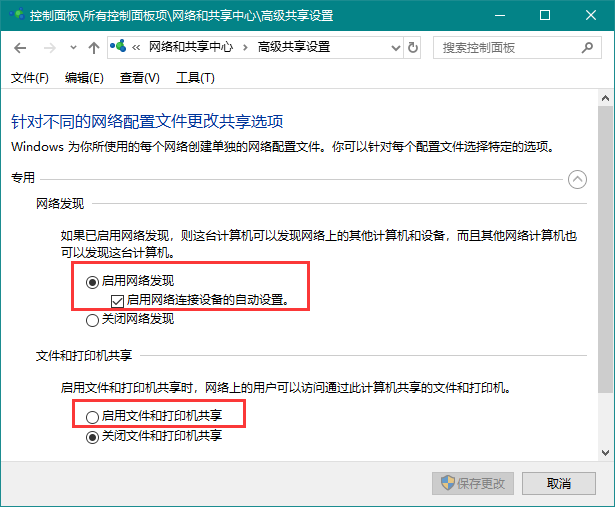
Task: Select 关闭文件和打印机共享 radio button
Action: tap(92, 437)
